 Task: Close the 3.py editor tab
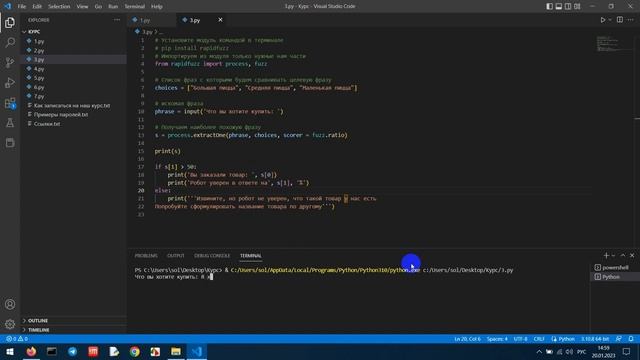click(220, 20)
